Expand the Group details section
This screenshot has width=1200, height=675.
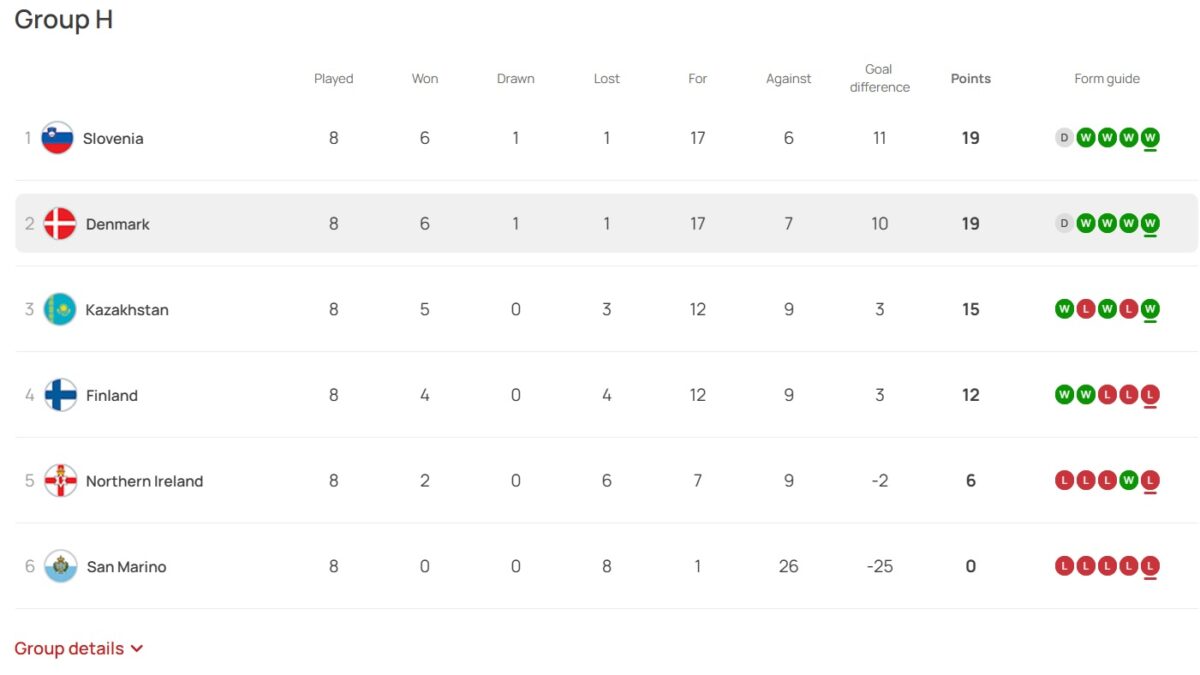[x=79, y=648]
